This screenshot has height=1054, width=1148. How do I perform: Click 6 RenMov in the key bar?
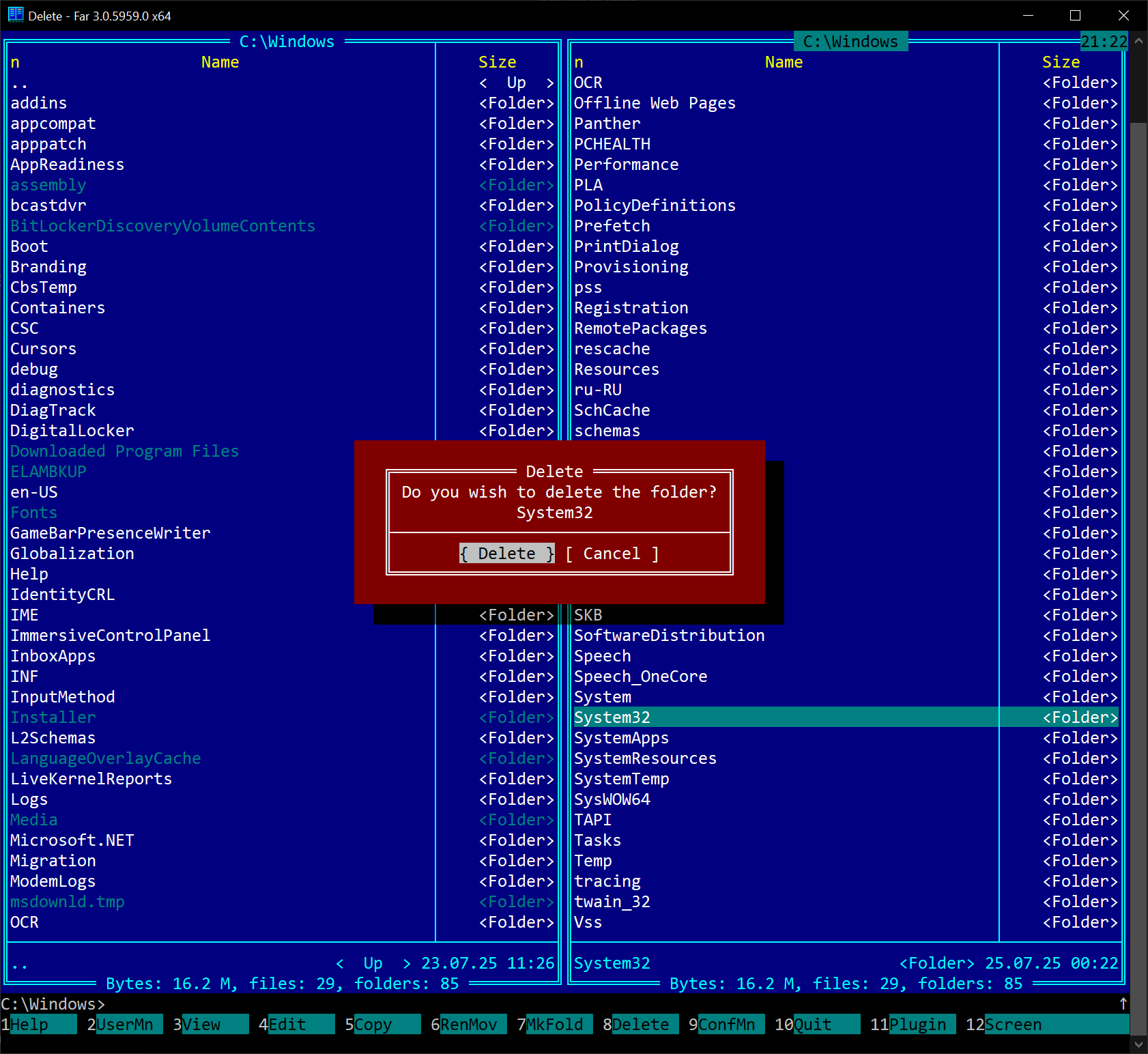(469, 1025)
